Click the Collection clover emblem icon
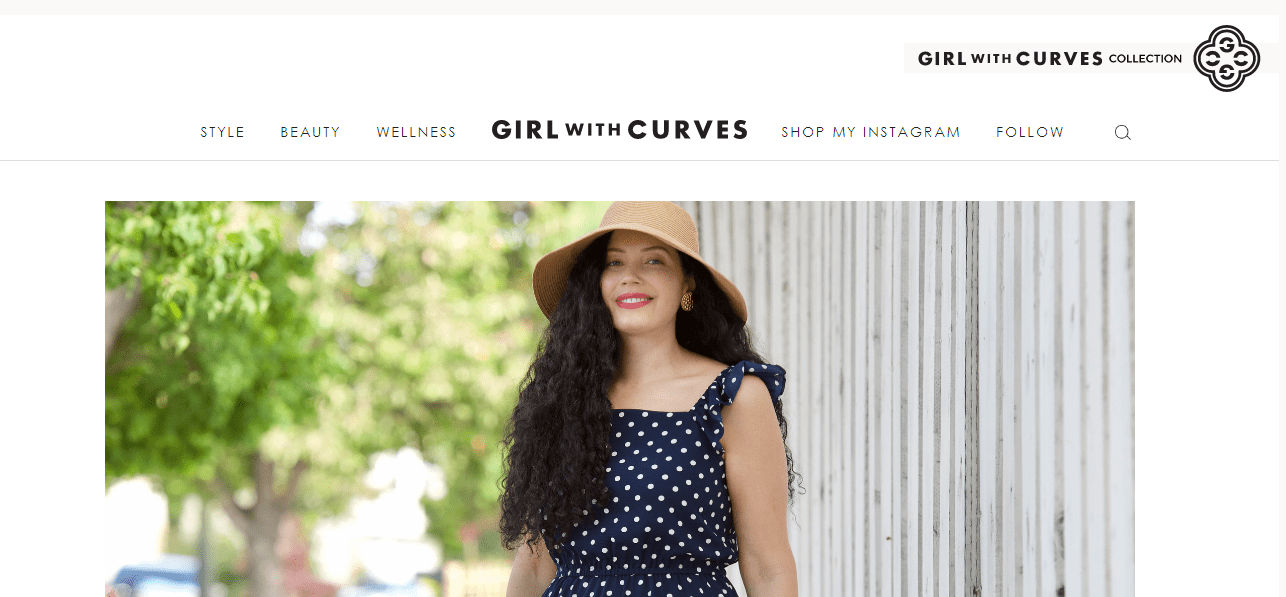 tap(1226, 58)
